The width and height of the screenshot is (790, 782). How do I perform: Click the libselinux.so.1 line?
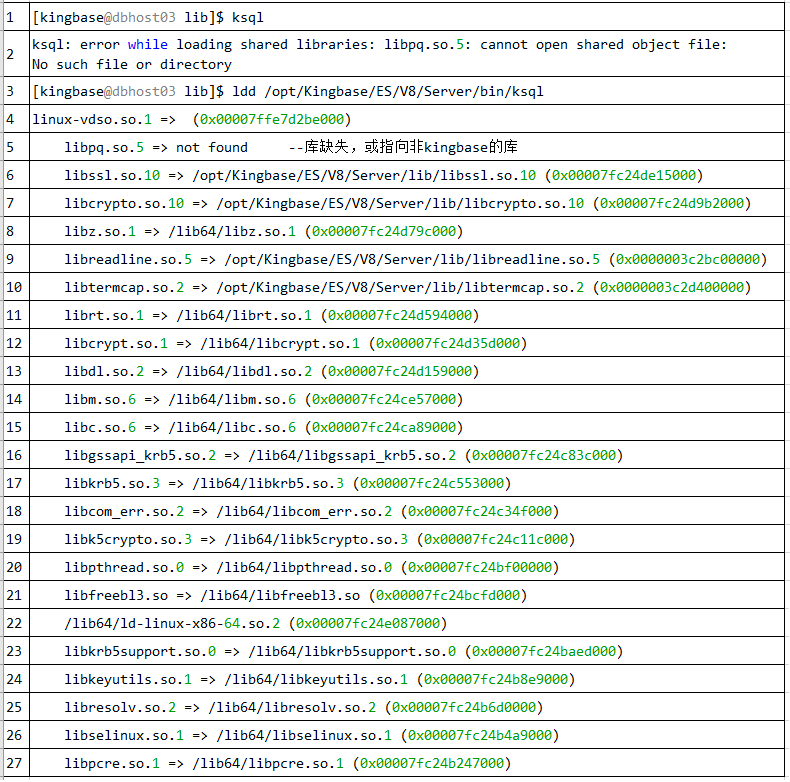[312, 736]
